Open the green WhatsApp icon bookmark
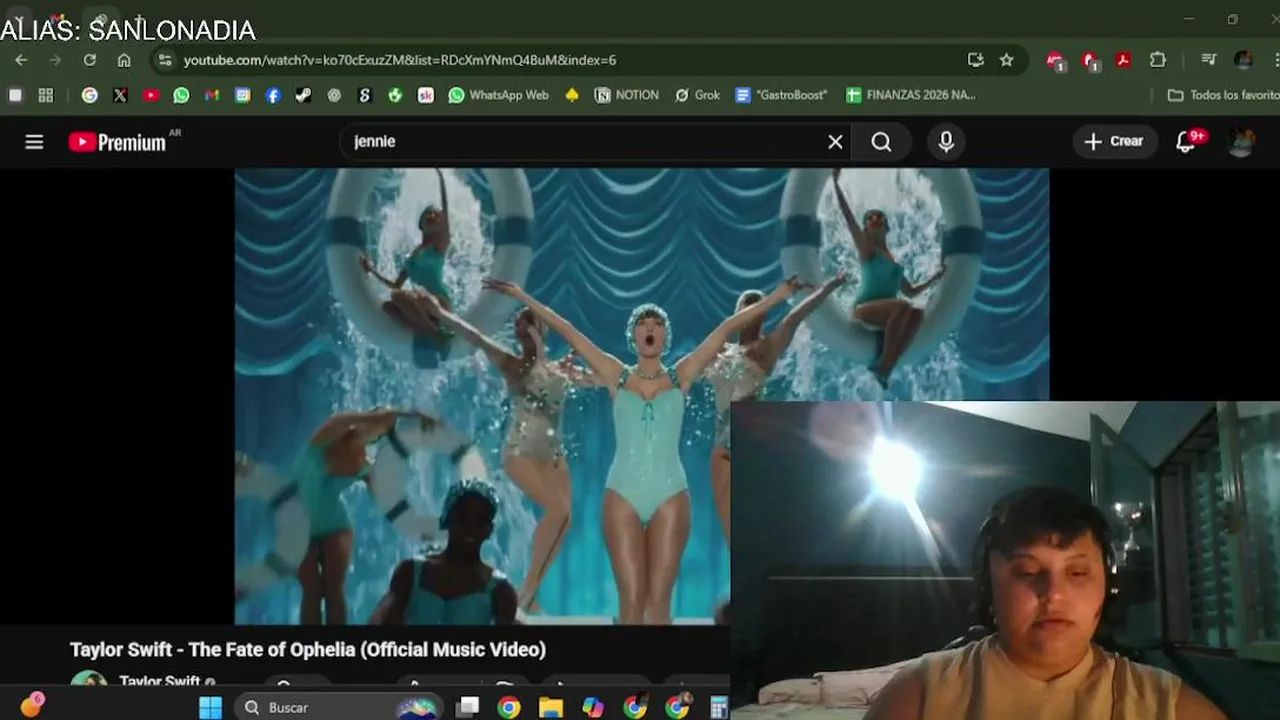Viewport: 1280px width, 720px height. (x=181, y=95)
